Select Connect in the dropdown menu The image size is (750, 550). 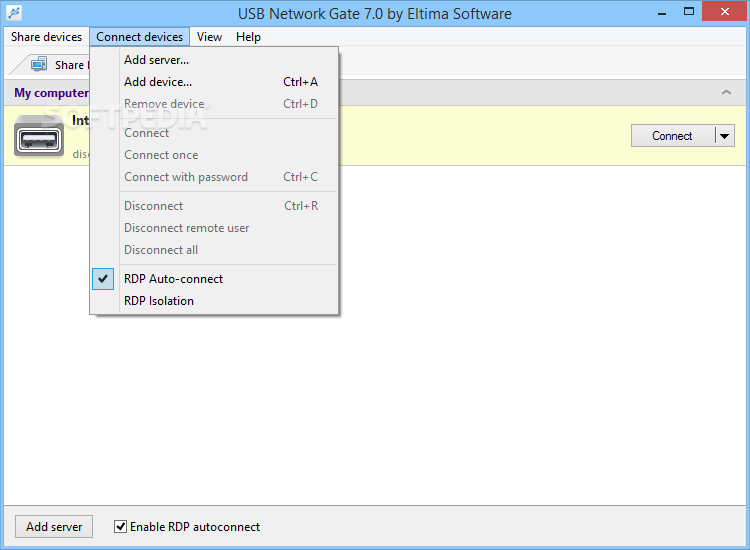[214, 133]
